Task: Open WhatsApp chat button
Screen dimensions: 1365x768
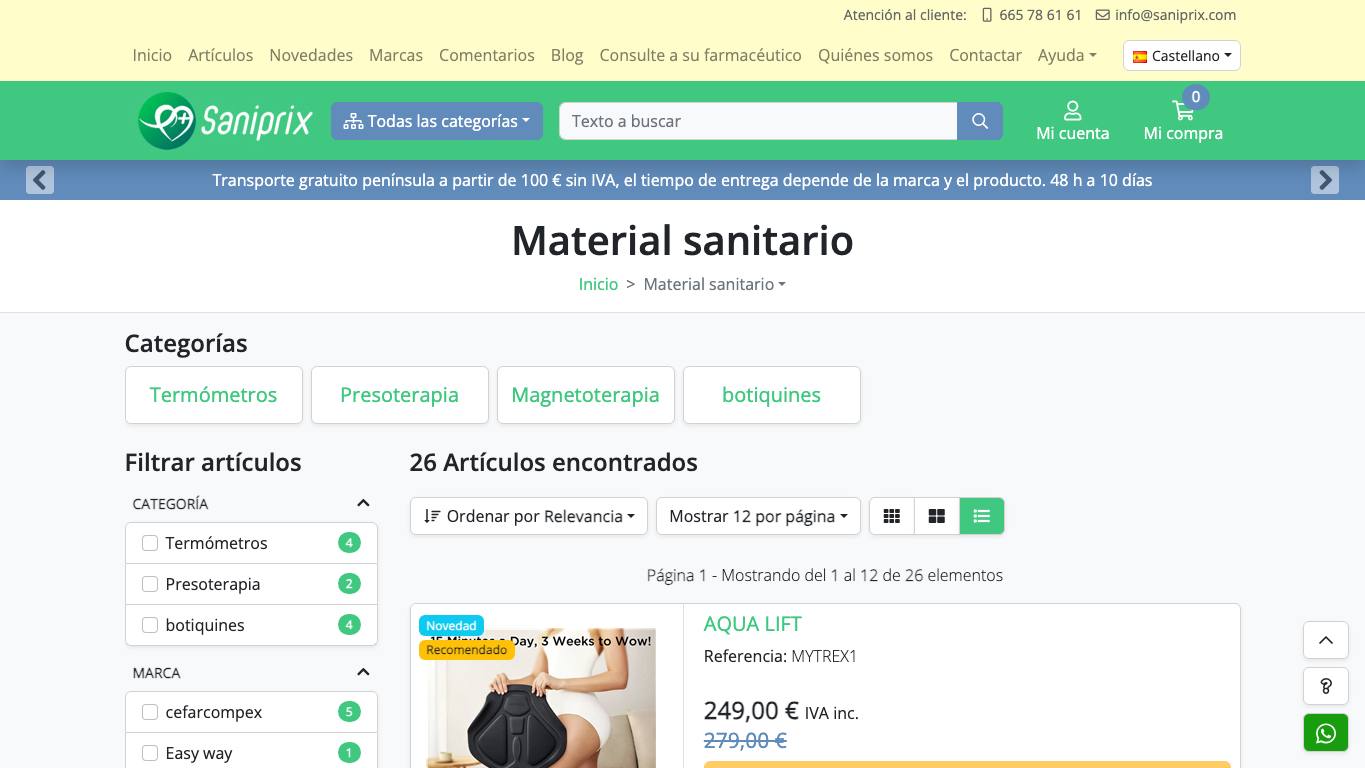Action: point(1326,733)
